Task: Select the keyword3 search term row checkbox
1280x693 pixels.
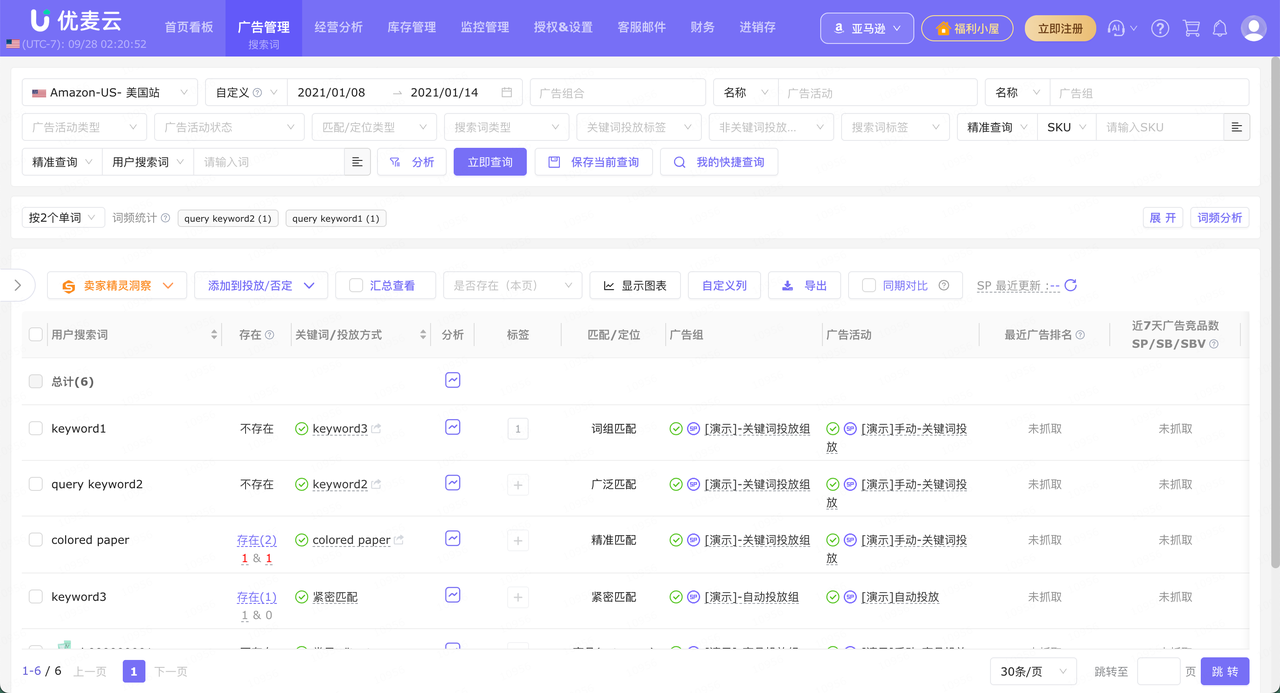Action: (x=36, y=597)
